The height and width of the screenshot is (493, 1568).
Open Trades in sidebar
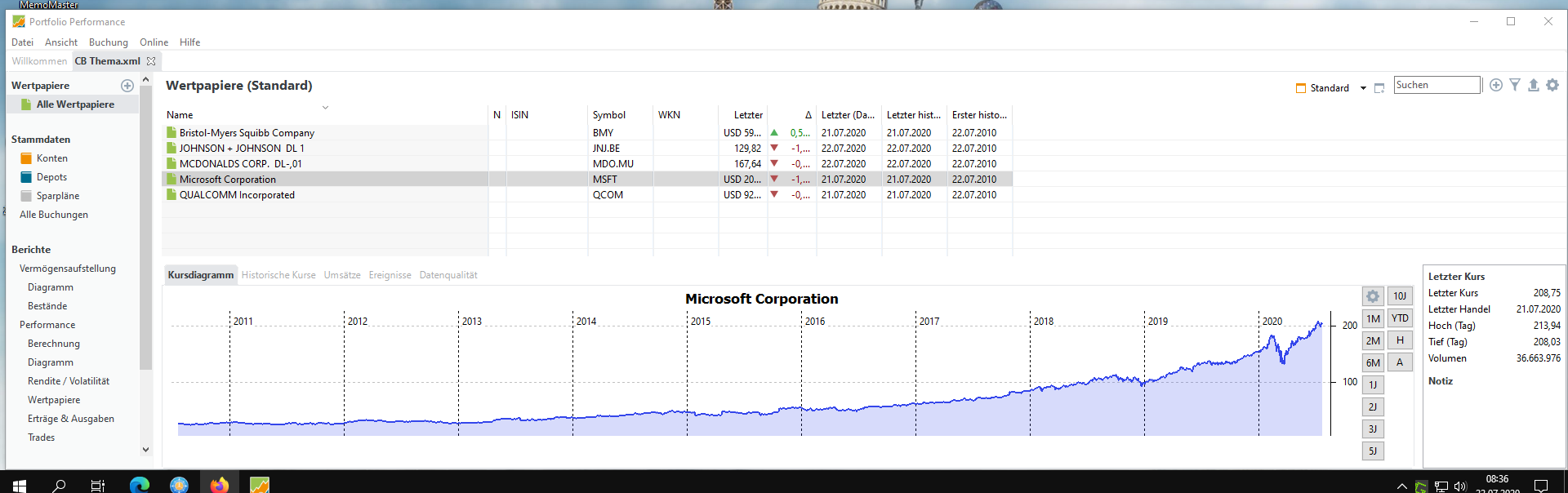(41, 437)
